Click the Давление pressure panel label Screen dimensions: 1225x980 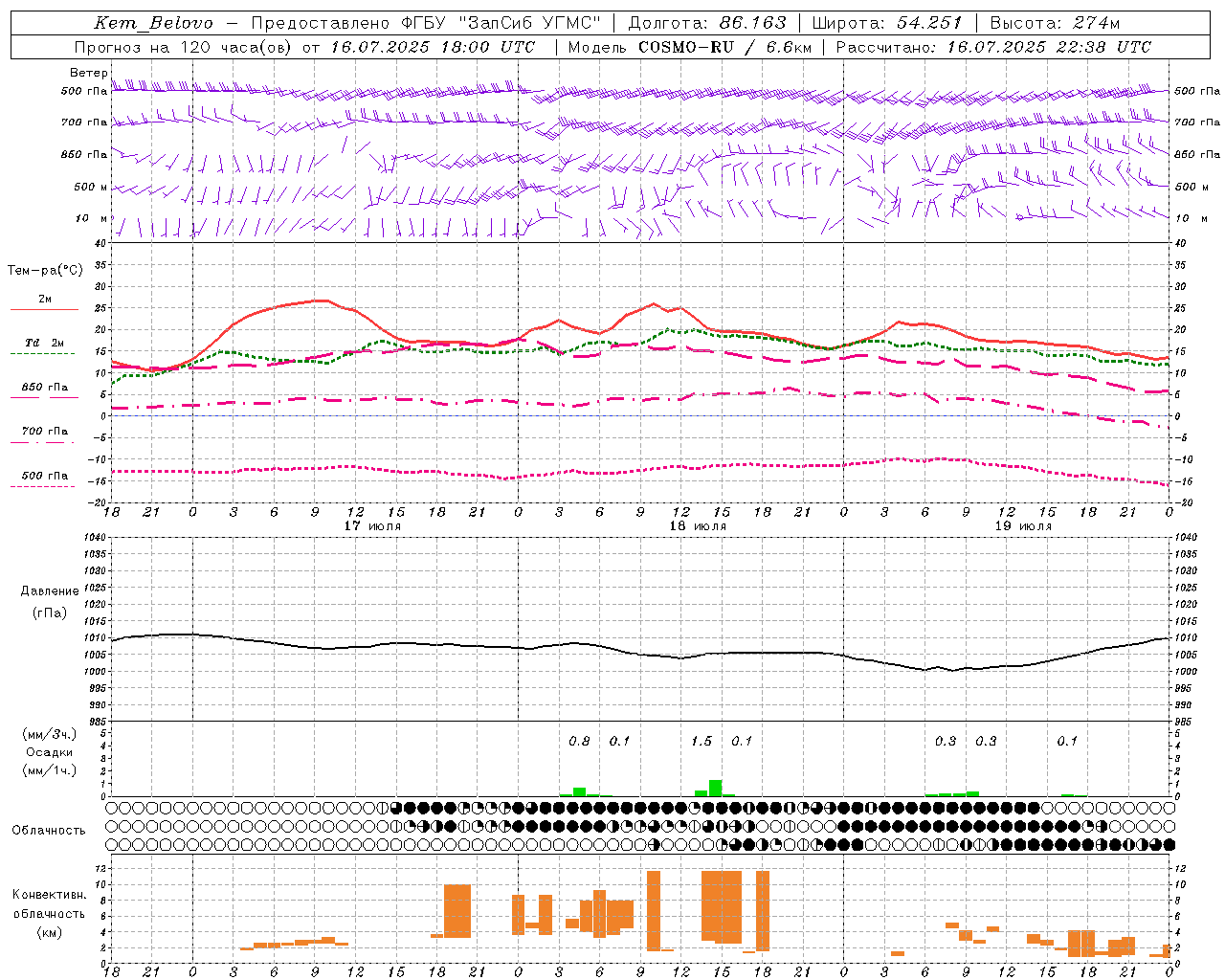tap(50, 591)
